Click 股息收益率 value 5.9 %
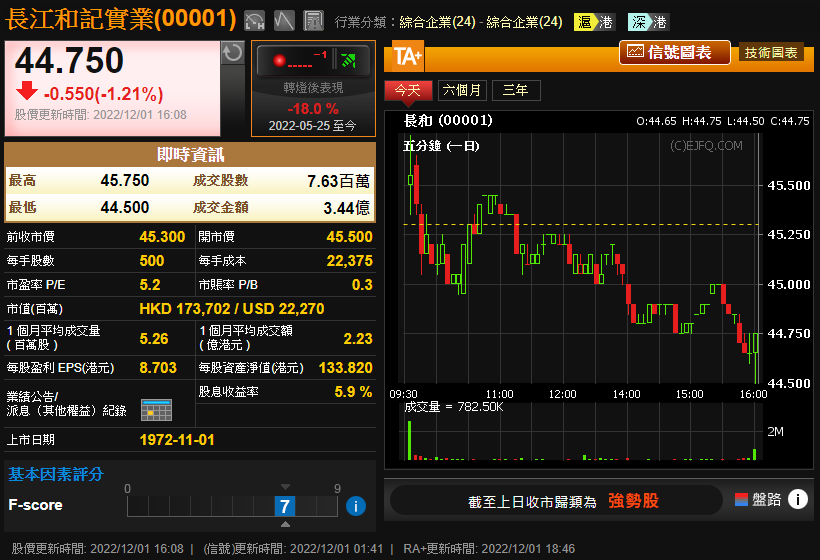Viewport: 820px width, 560px height. (x=353, y=392)
